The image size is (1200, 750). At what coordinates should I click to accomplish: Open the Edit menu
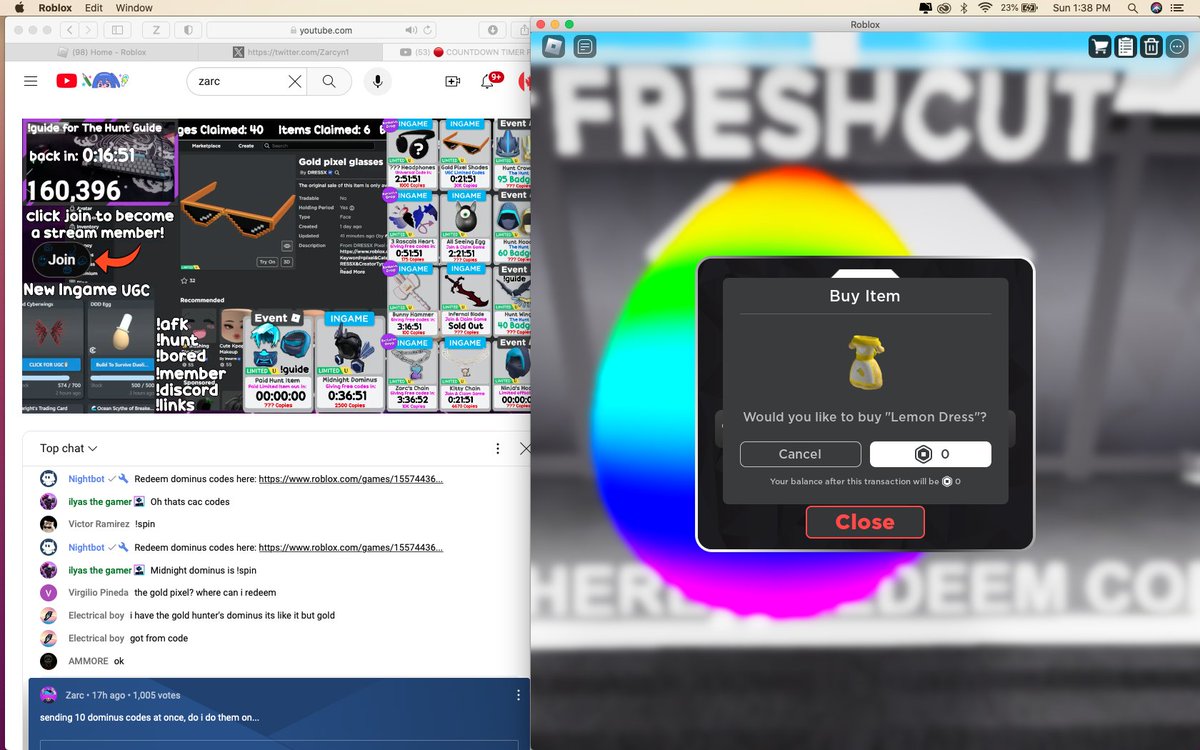(93, 7)
